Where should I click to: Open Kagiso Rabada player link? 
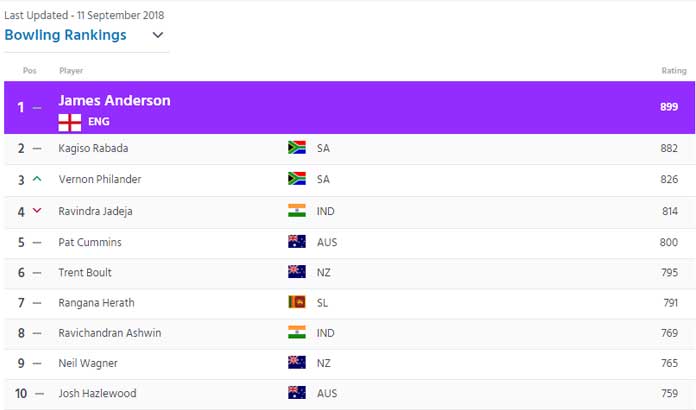93,148
